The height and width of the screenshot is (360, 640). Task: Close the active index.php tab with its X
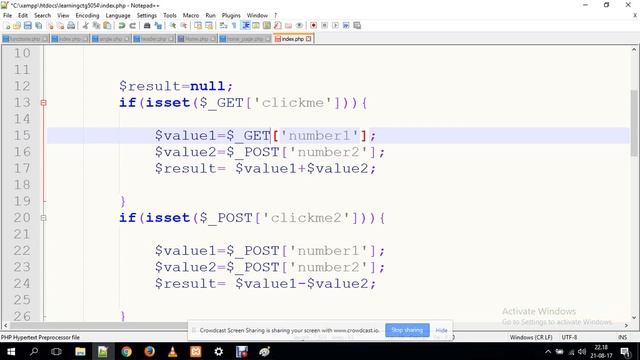tap(309, 39)
